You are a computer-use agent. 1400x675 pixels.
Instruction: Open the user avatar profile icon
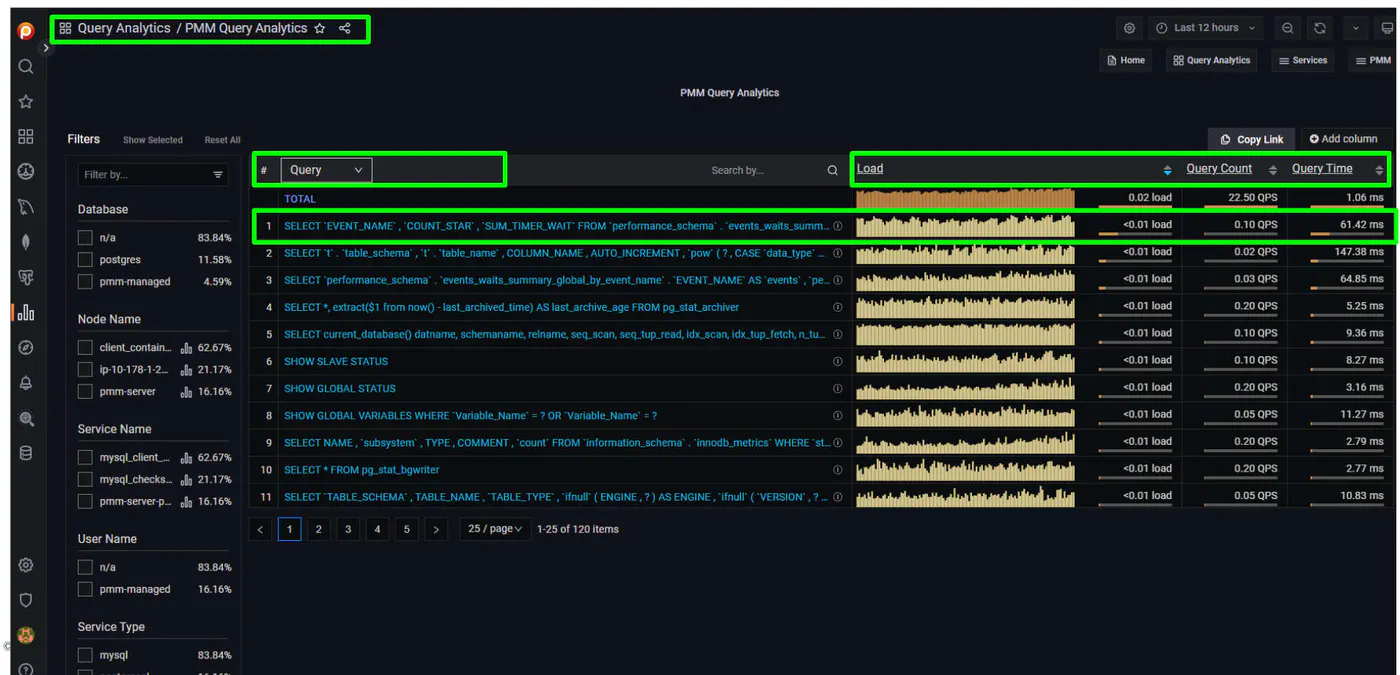click(x=26, y=635)
